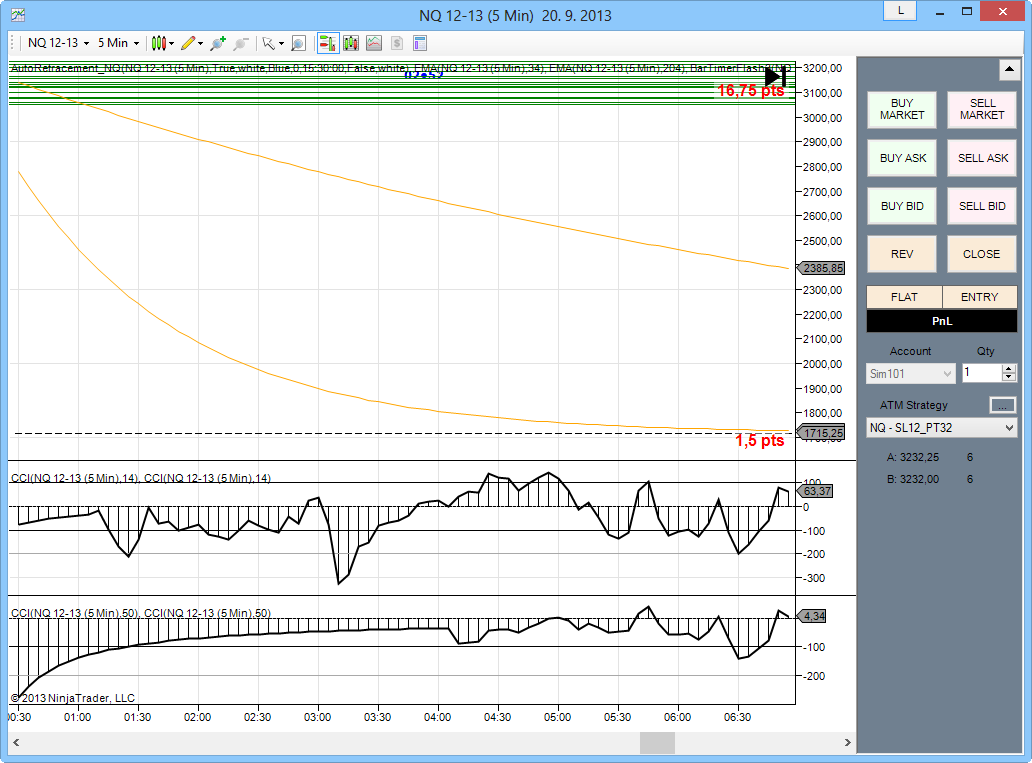Toggle the Chart Trader panel icon
Viewport: 1032px width, 763px height.
[327, 43]
